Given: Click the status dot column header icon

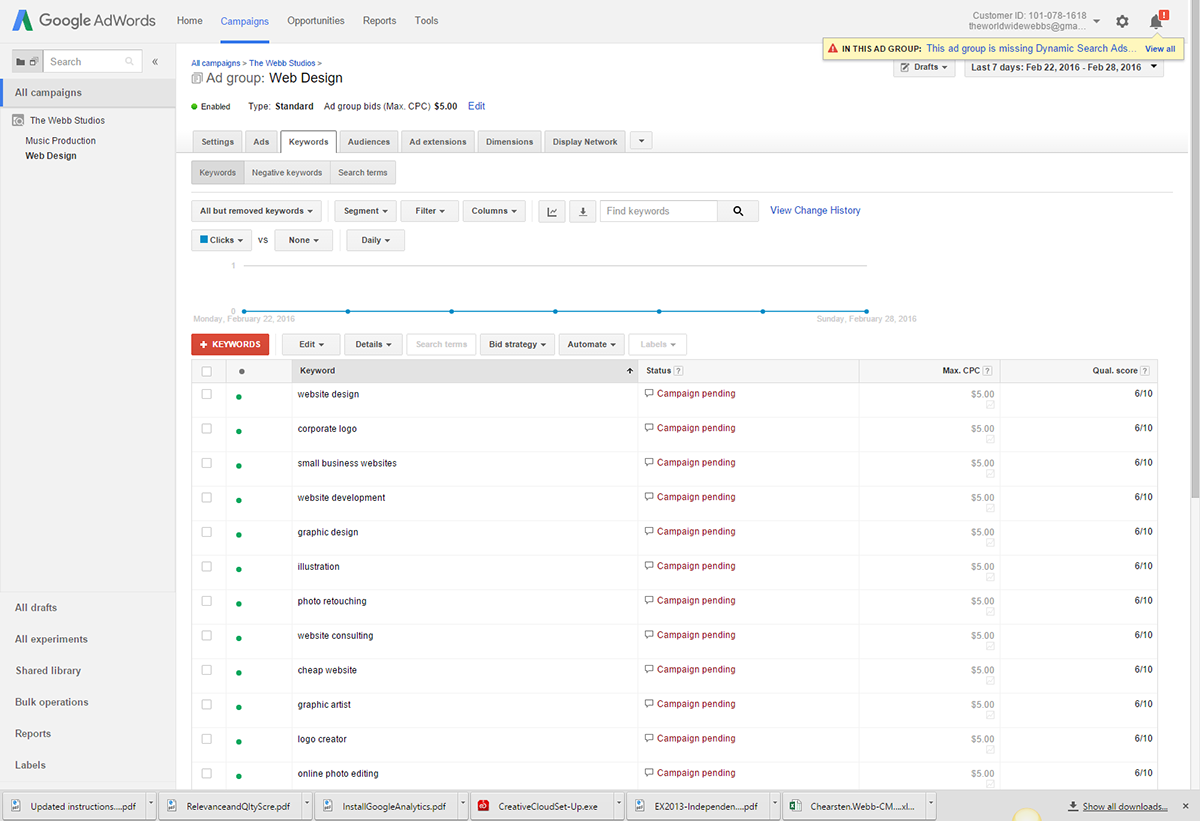Looking at the screenshot, I should [241, 371].
